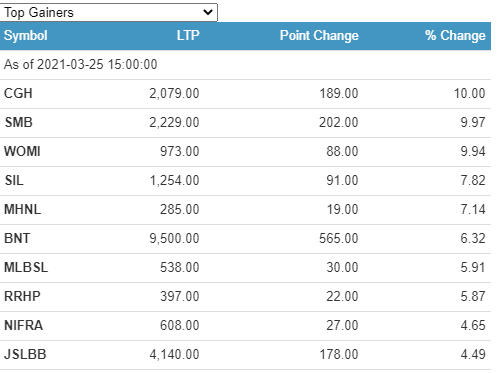Open MHNL stock details
The width and height of the screenshot is (499, 373).
[x=22, y=209]
